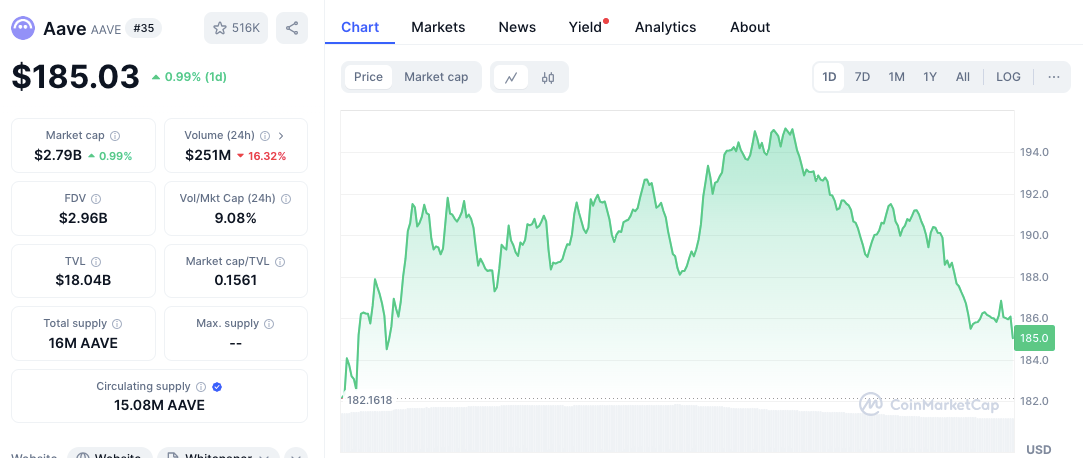The height and width of the screenshot is (458, 1083).
Task: Click the 185.0 current price label
Action: click(1034, 338)
